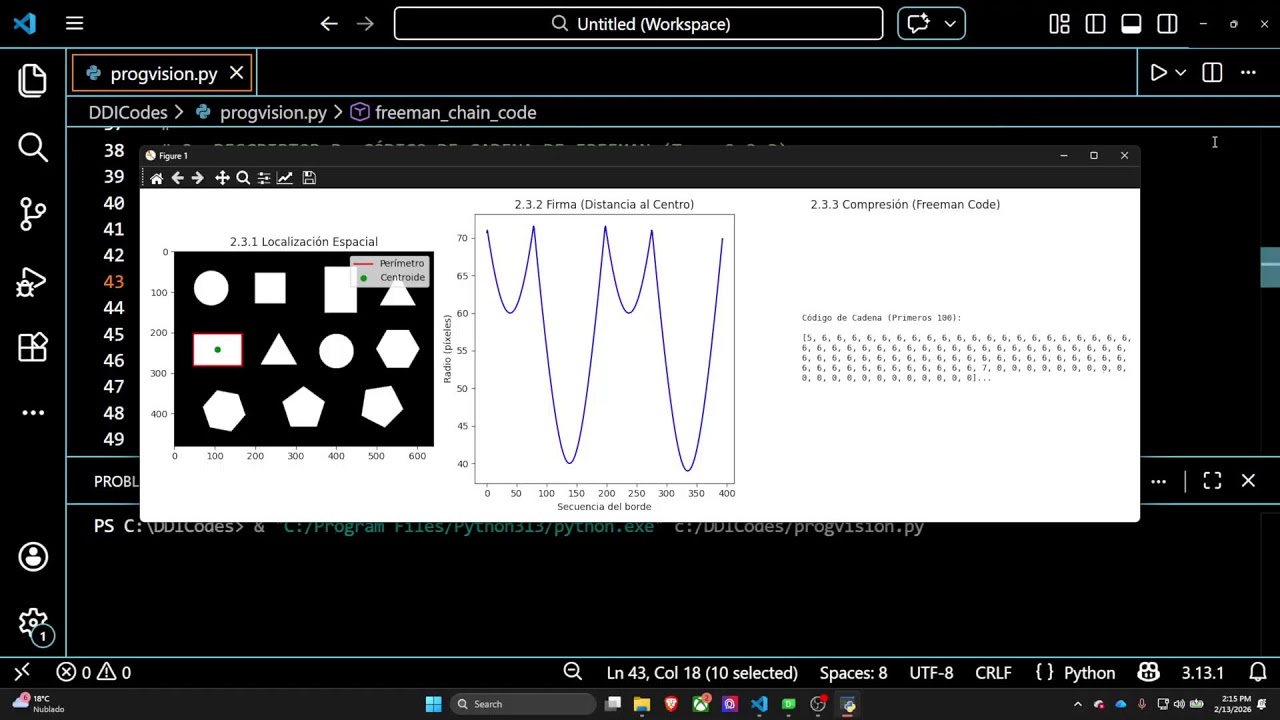Save the figure with the disk icon

coord(309,178)
